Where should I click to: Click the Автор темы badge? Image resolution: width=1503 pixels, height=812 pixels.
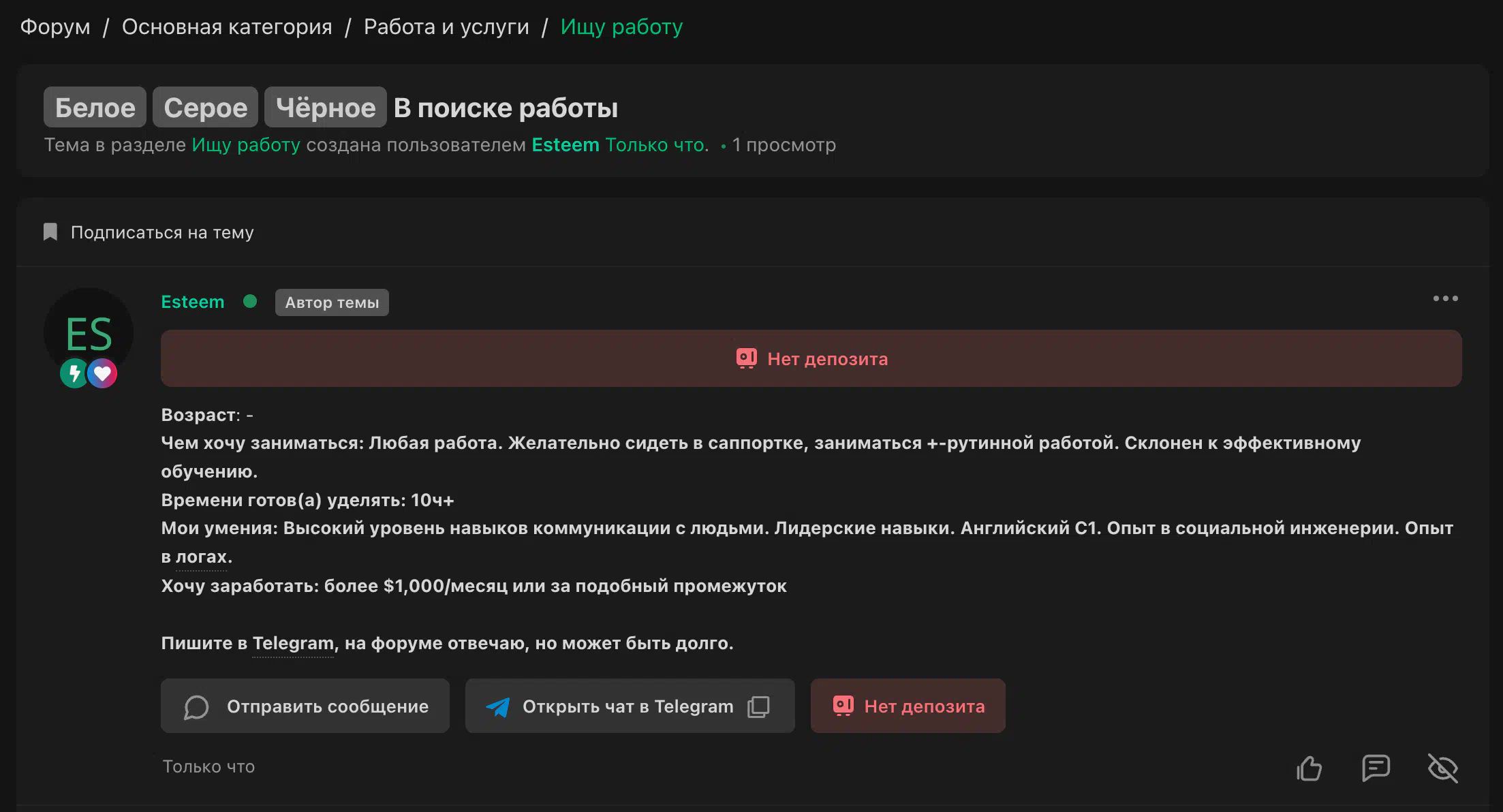[332, 302]
